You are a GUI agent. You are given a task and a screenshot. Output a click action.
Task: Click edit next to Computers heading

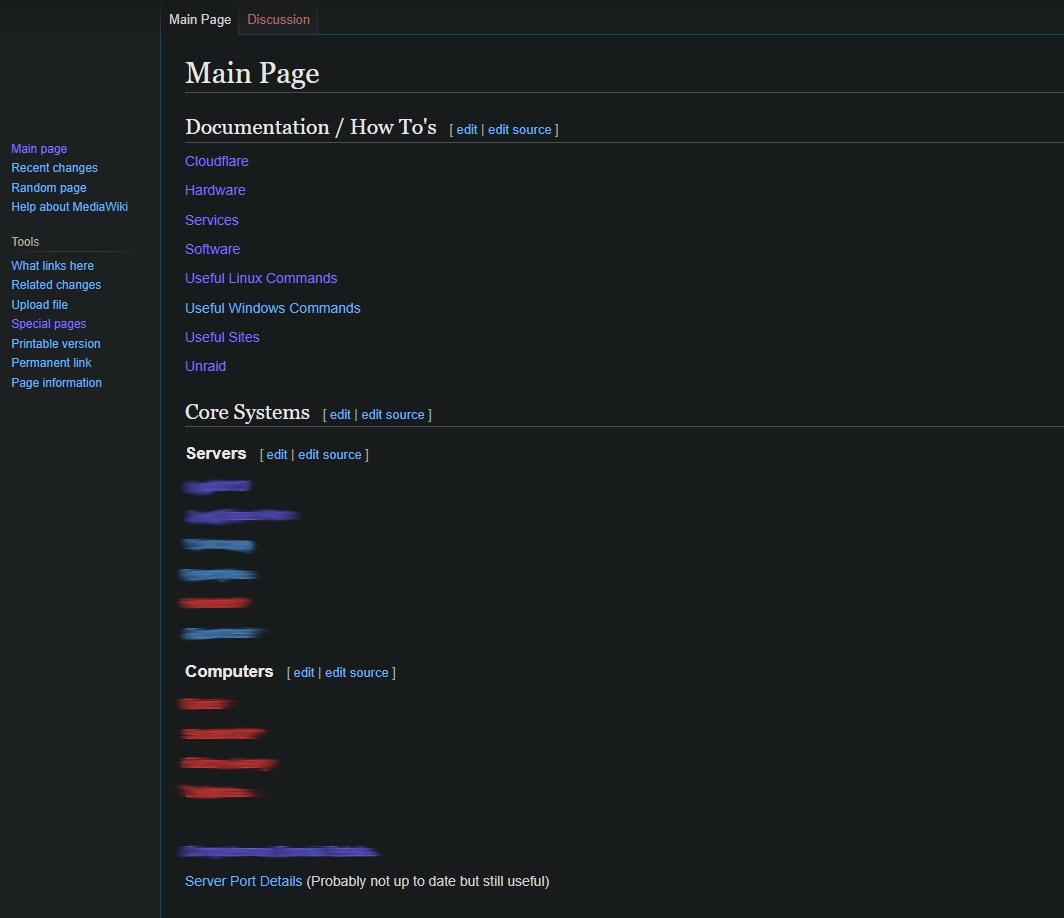304,672
